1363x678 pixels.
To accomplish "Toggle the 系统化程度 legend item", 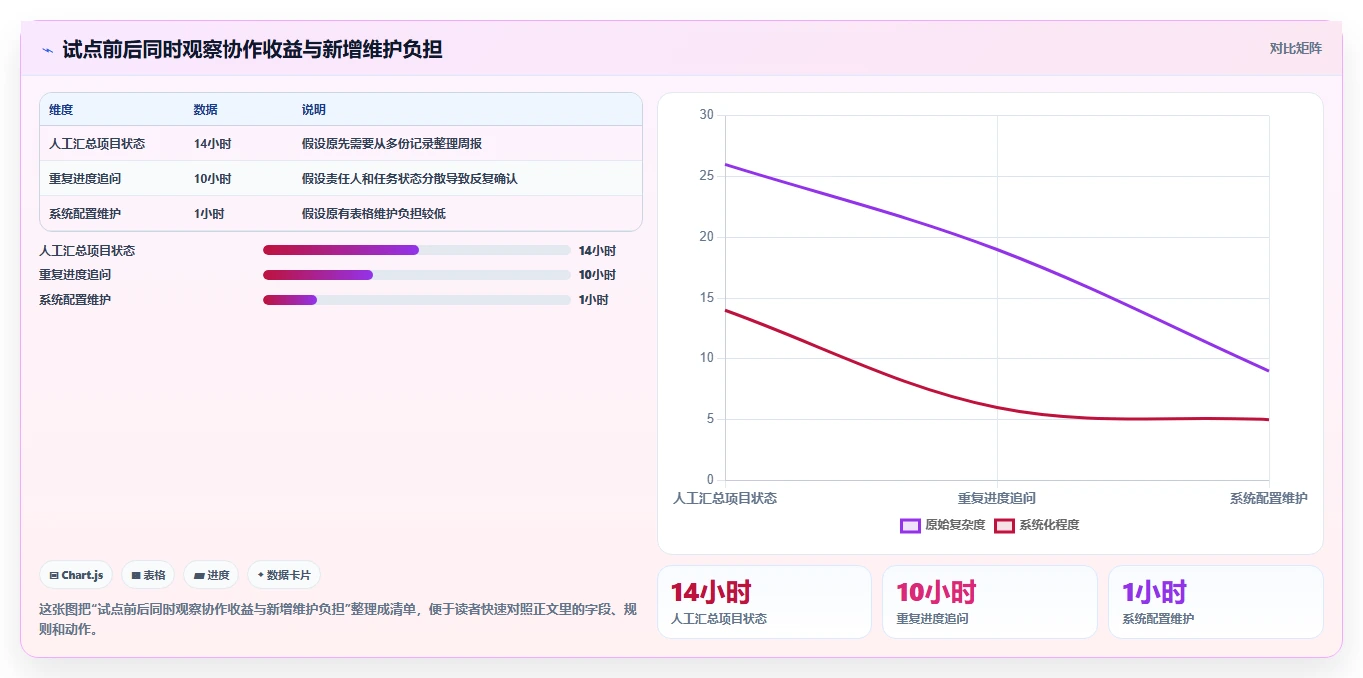I will (1037, 525).
